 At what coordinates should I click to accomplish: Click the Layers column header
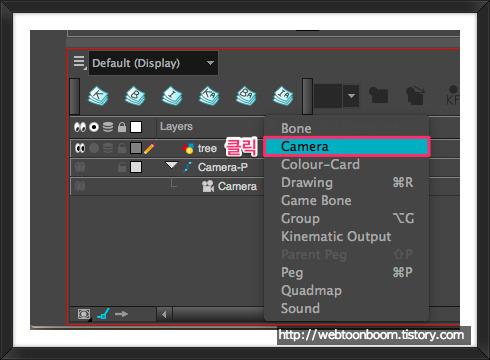pyautogui.click(x=176, y=127)
